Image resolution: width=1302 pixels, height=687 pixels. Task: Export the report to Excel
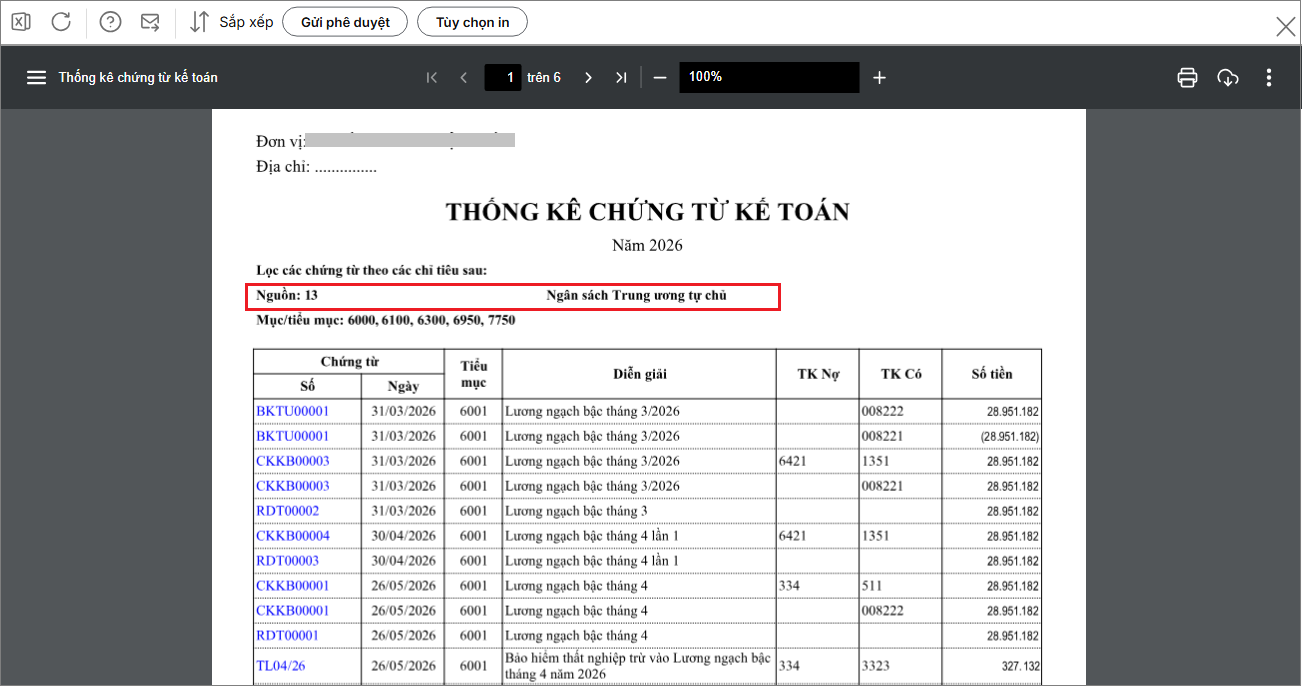coord(21,21)
